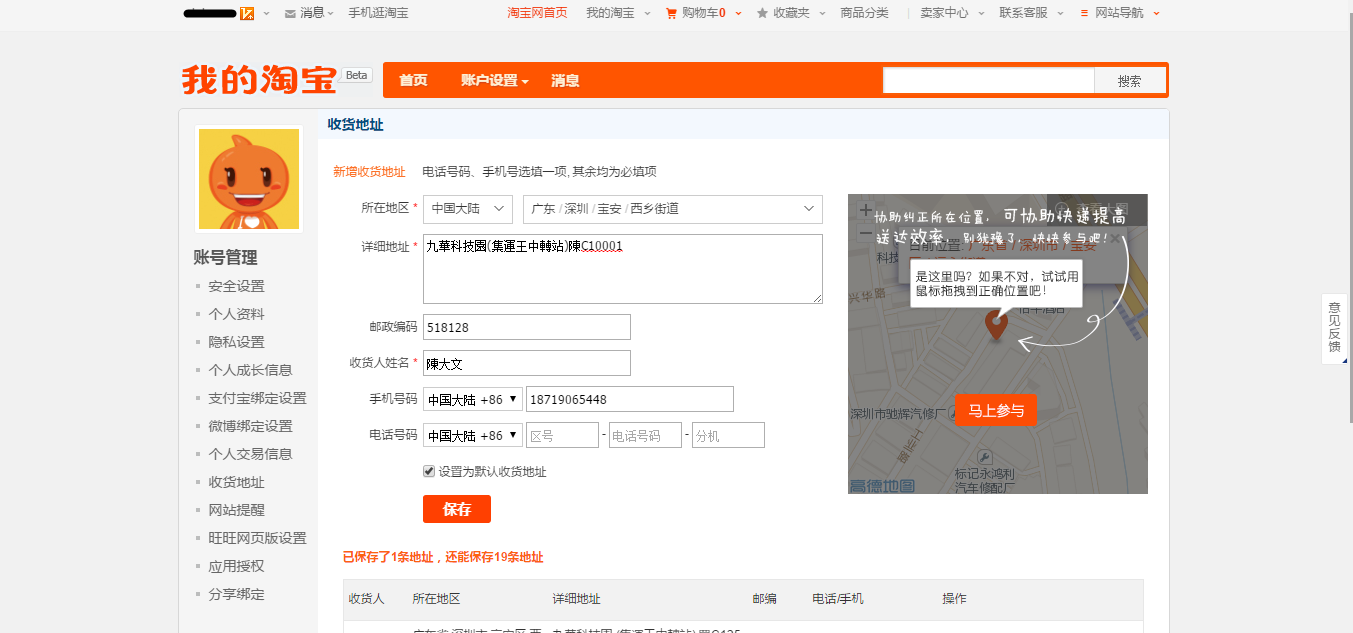The height and width of the screenshot is (633, 1353).
Task: Click the orange site navigation menu icon
Action: coord(1085,13)
